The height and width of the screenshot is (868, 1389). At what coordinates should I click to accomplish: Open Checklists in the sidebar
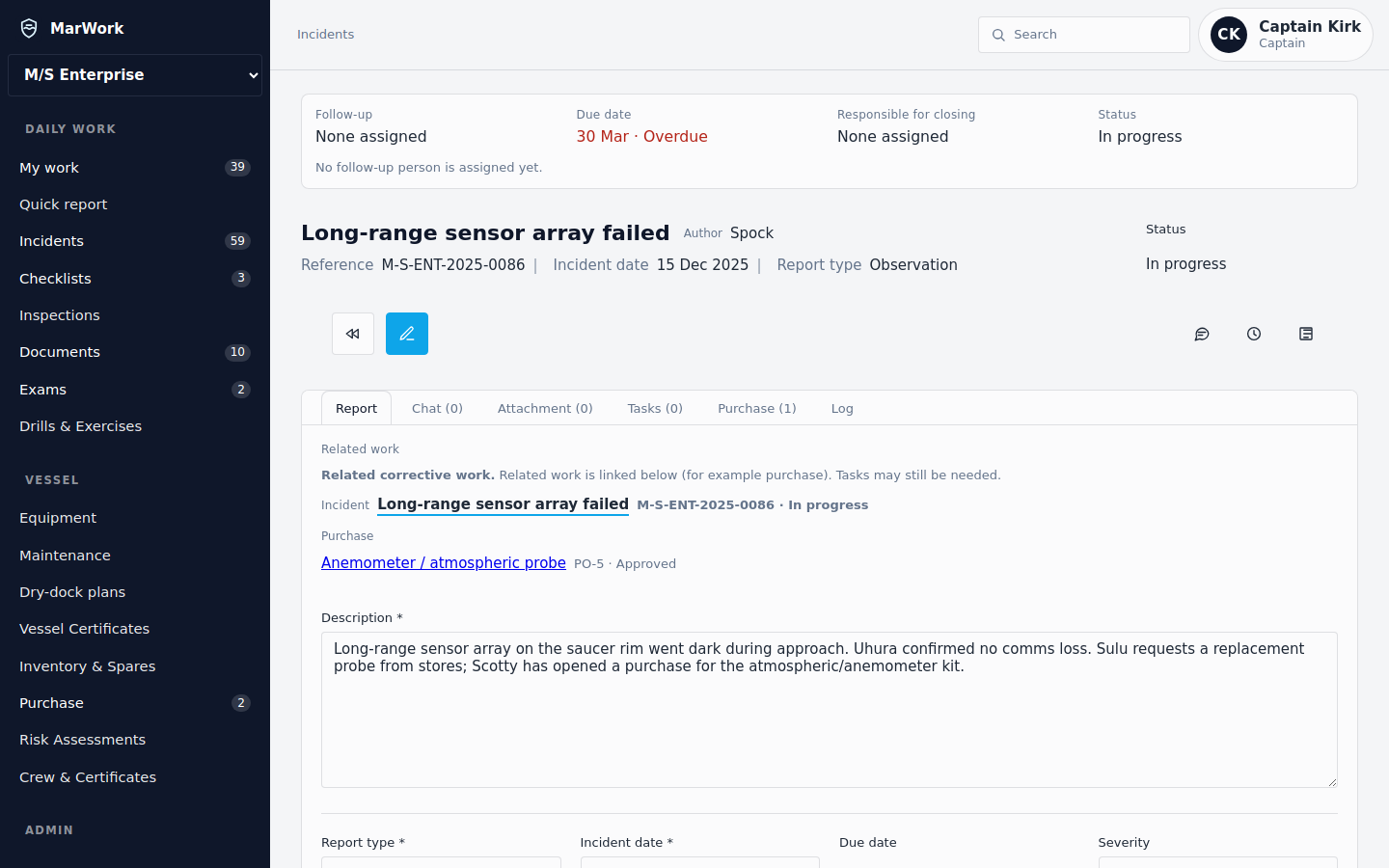click(x=135, y=279)
